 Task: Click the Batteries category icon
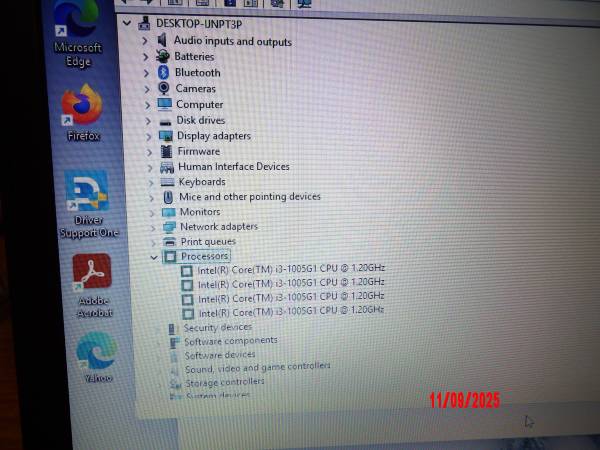pyautogui.click(x=164, y=57)
